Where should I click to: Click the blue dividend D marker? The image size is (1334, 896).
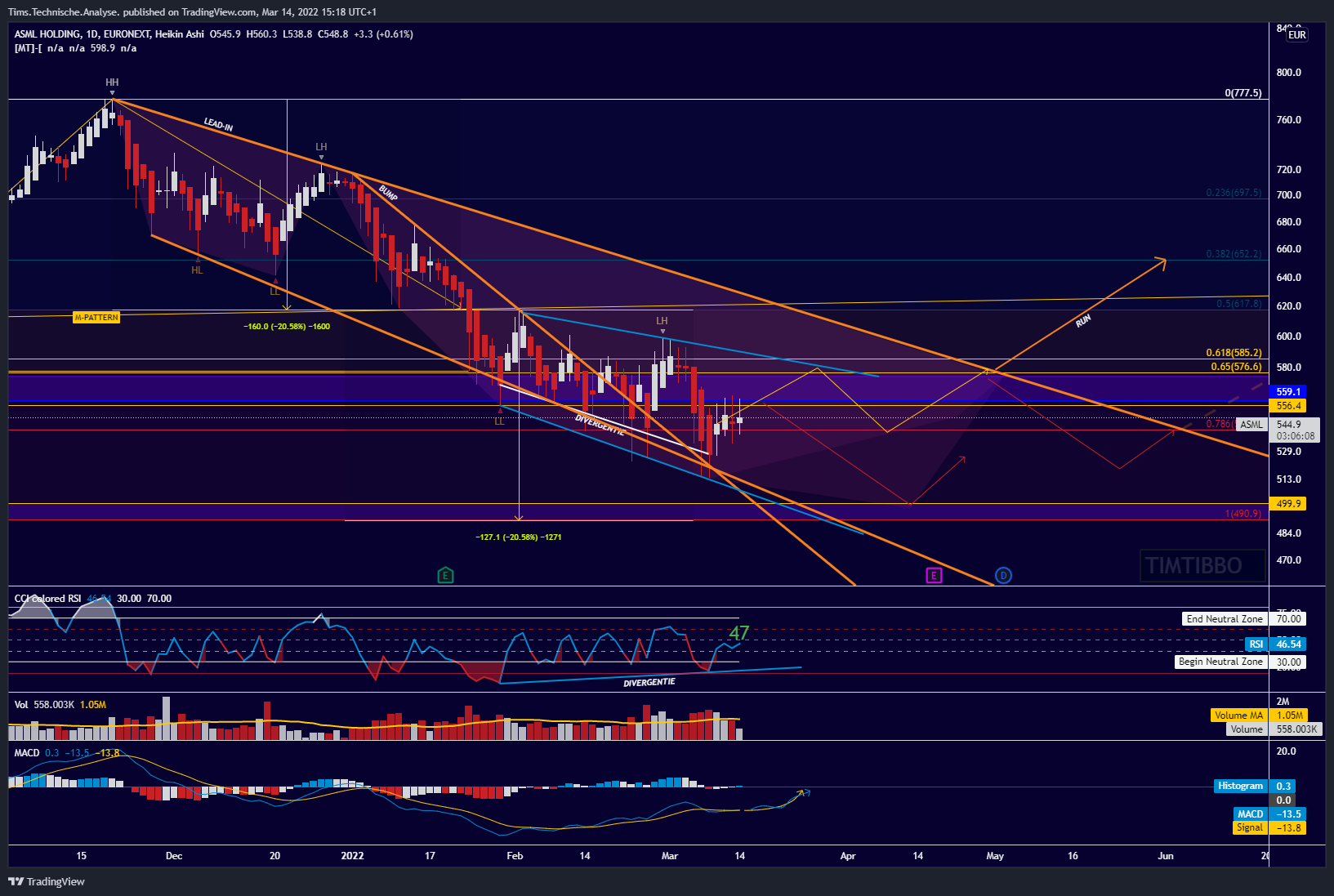tap(1003, 576)
